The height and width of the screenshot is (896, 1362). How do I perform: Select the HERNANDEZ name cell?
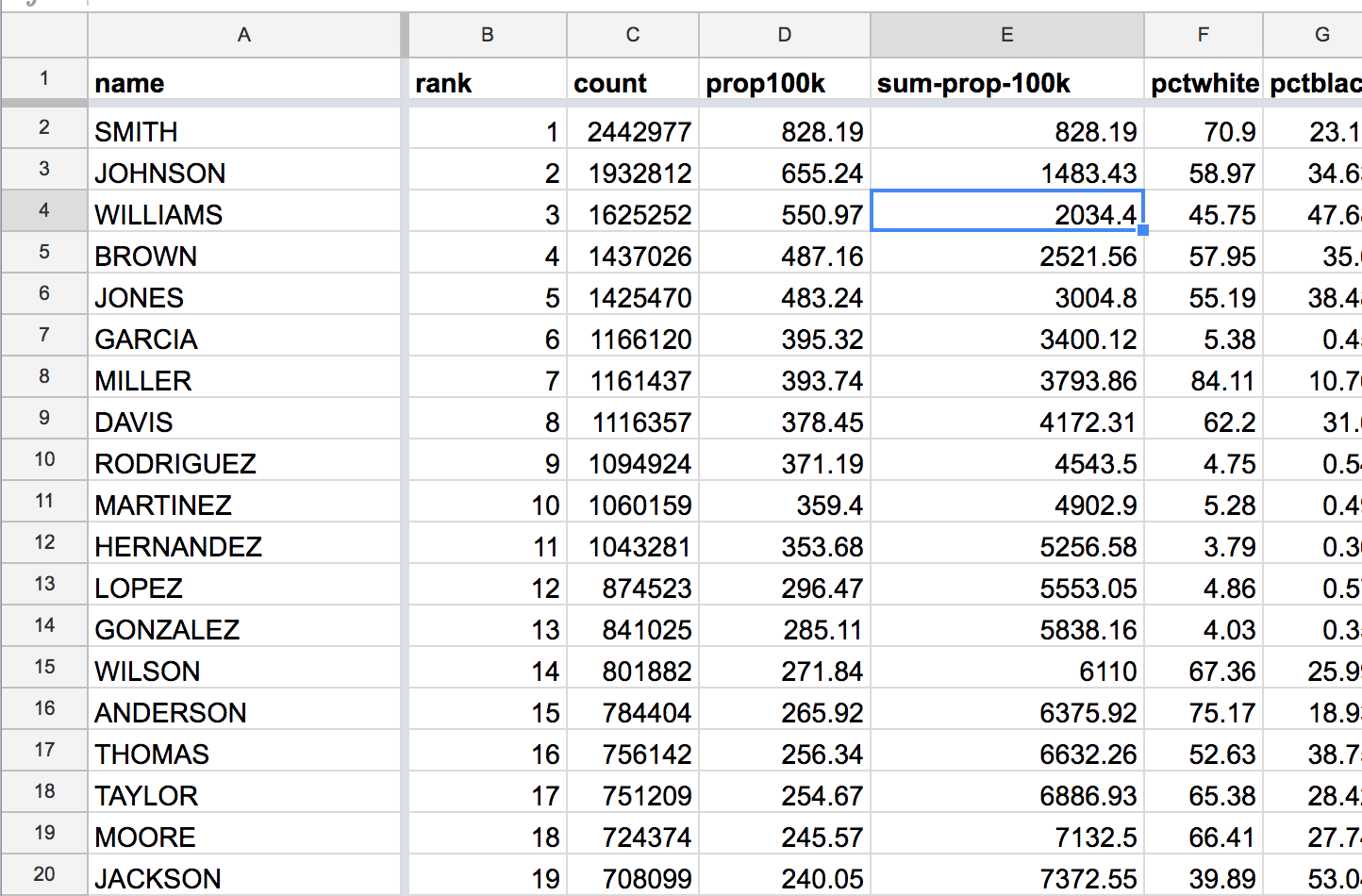pyautogui.click(x=244, y=543)
